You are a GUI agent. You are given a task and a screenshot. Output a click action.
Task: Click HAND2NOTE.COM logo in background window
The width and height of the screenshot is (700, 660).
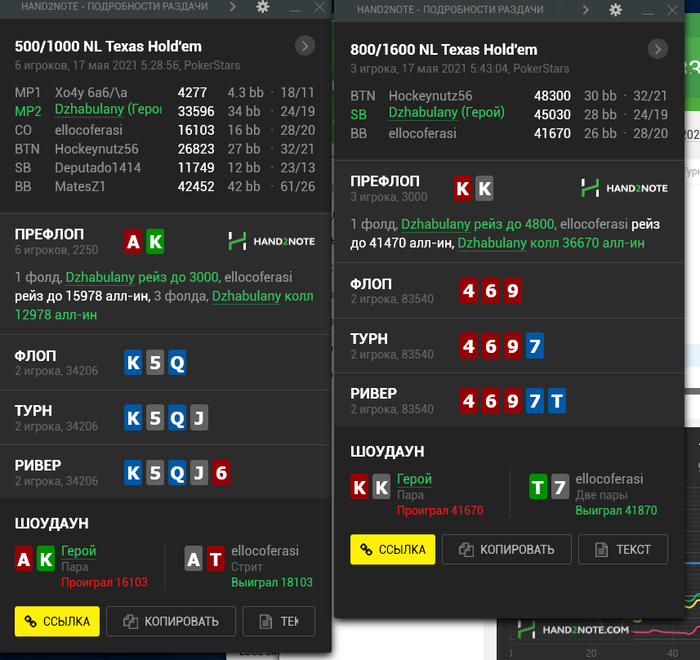573,630
